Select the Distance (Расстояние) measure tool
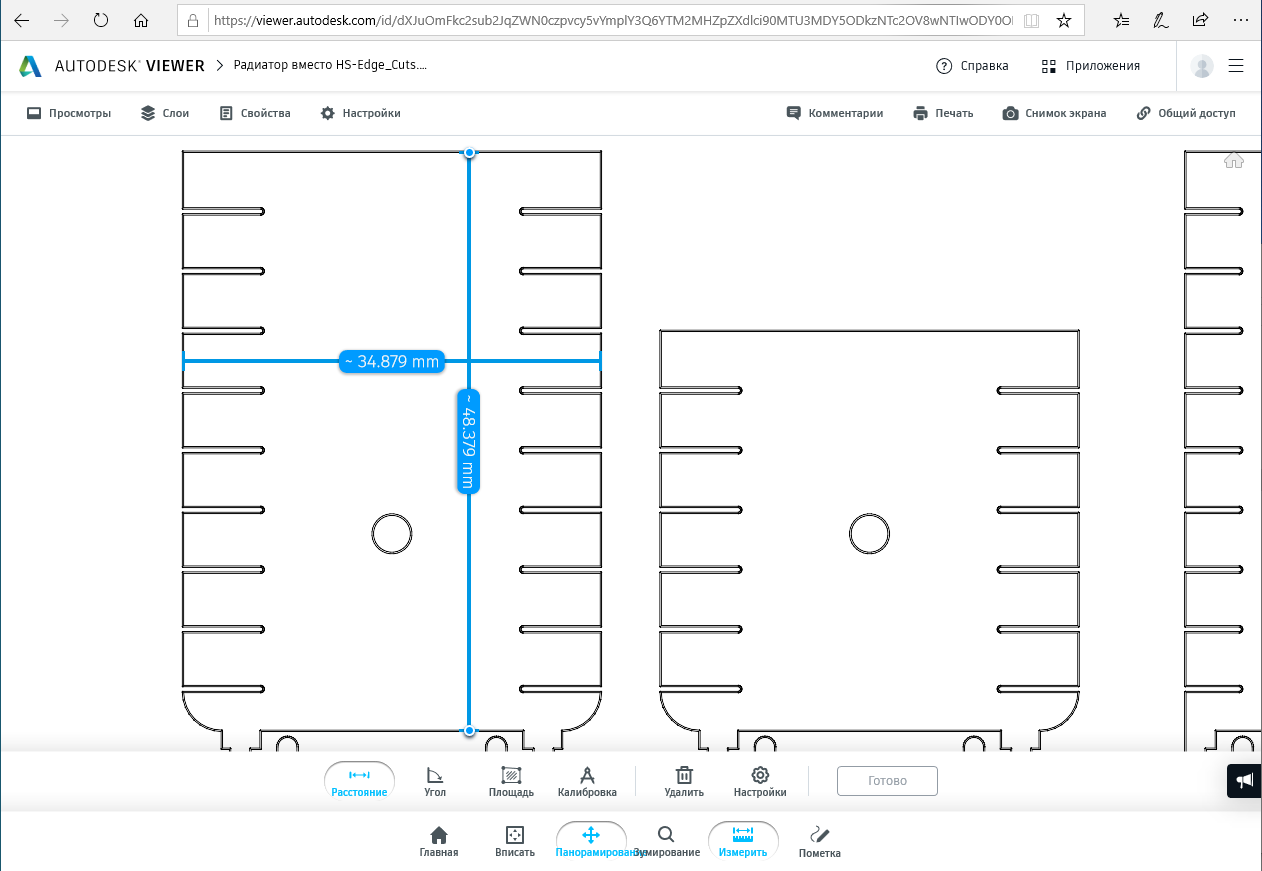The height and width of the screenshot is (871, 1262). click(359, 781)
